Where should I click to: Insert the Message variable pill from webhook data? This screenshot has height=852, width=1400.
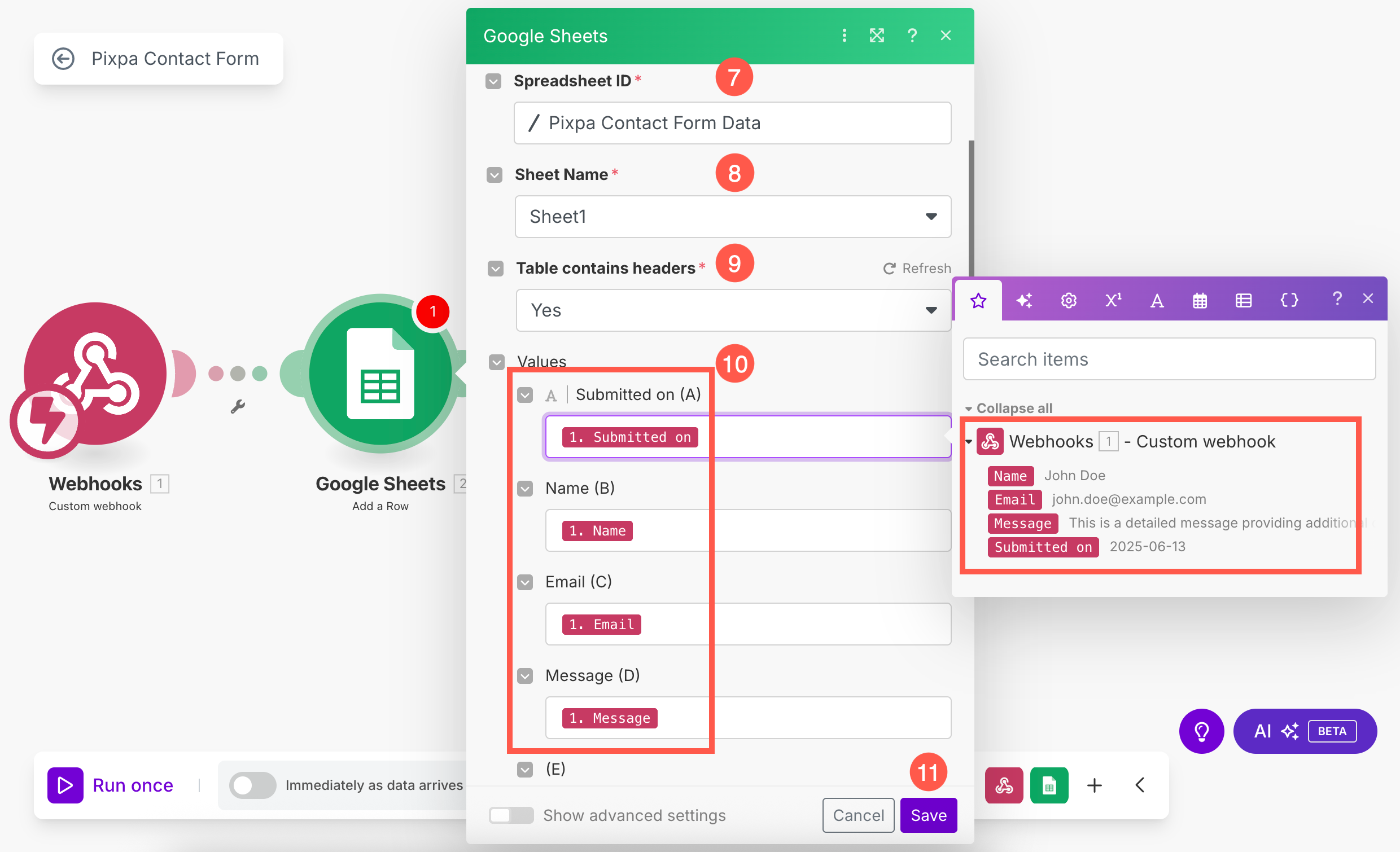pyautogui.click(x=1023, y=523)
